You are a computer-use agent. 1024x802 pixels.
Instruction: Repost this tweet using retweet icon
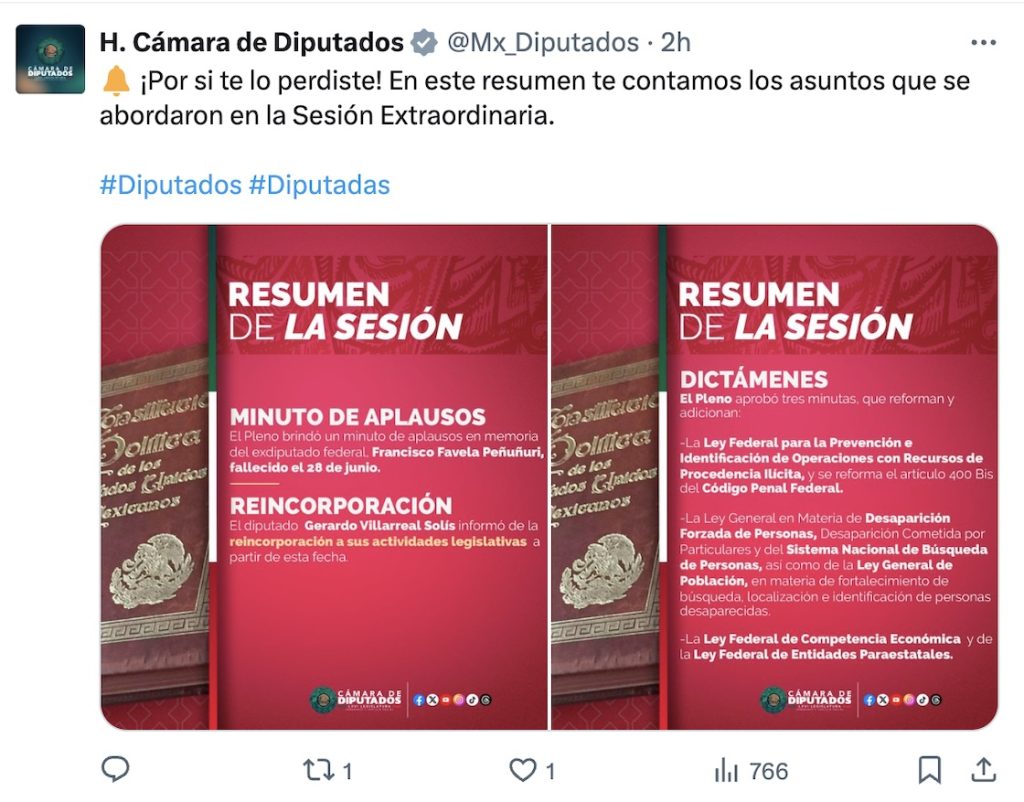click(x=319, y=770)
